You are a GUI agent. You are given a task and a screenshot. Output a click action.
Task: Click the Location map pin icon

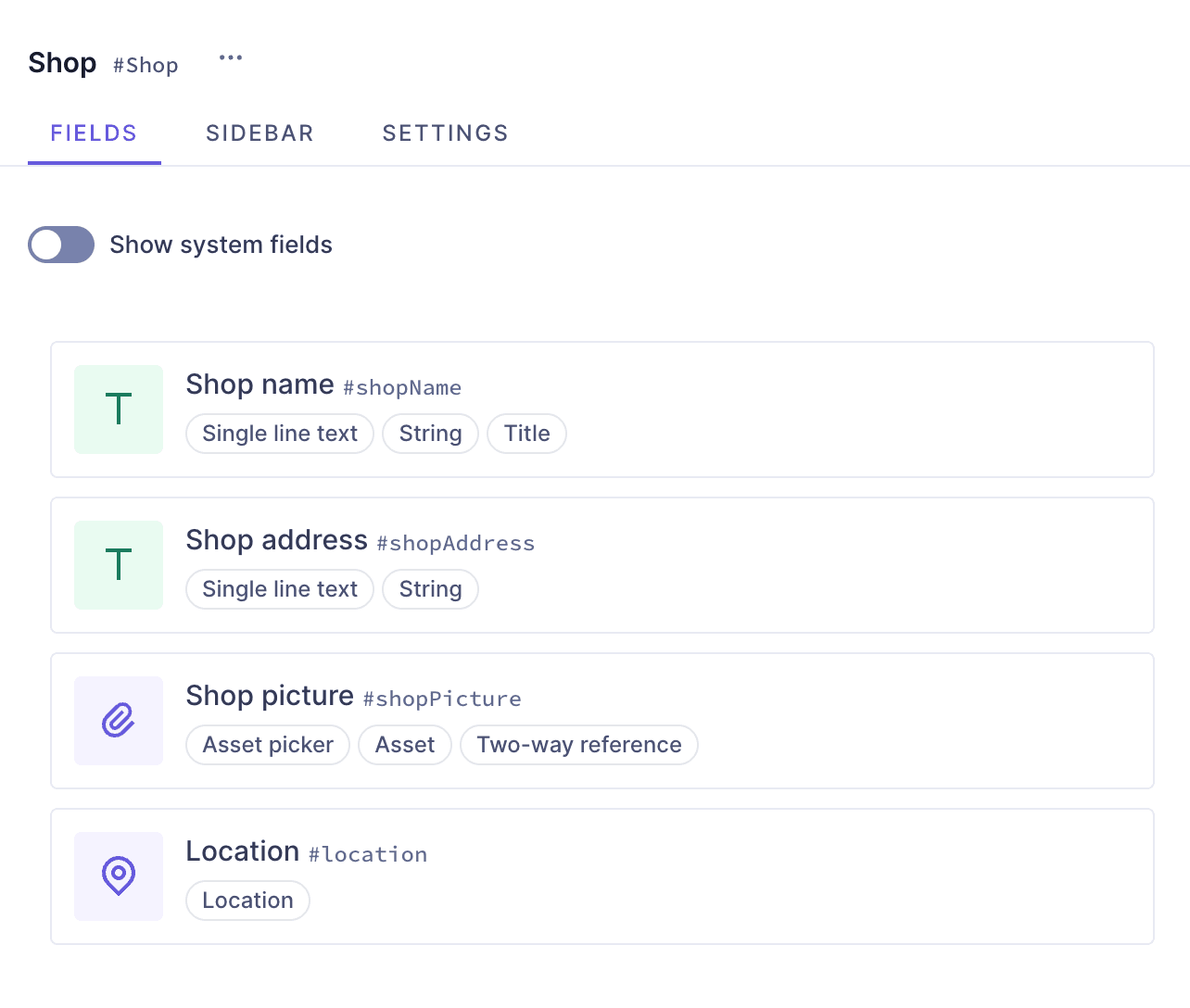pos(119,876)
